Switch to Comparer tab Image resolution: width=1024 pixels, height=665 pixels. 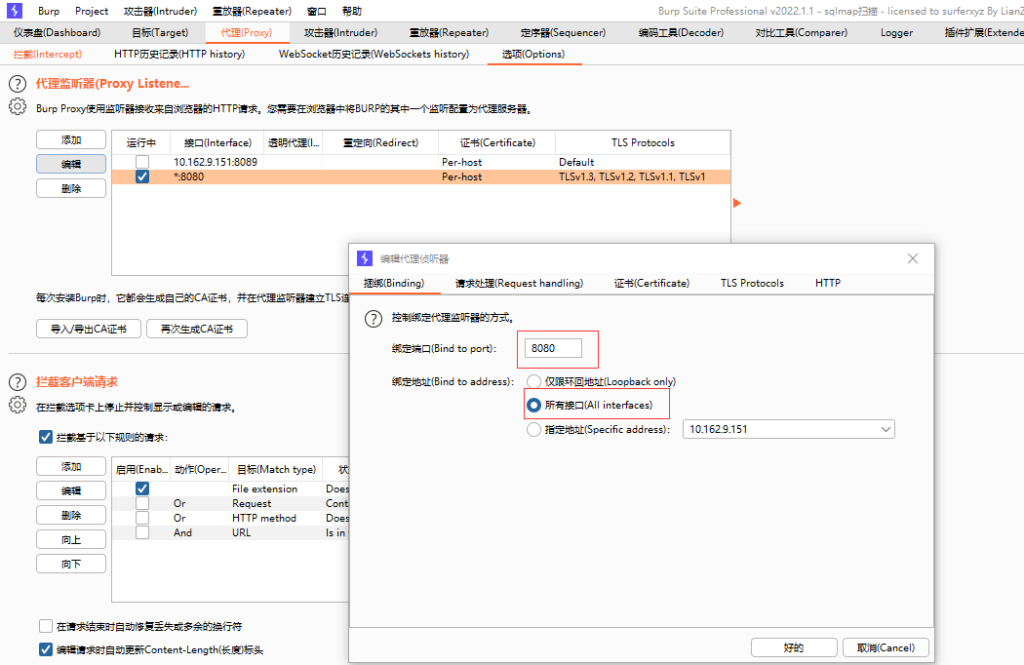point(801,33)
